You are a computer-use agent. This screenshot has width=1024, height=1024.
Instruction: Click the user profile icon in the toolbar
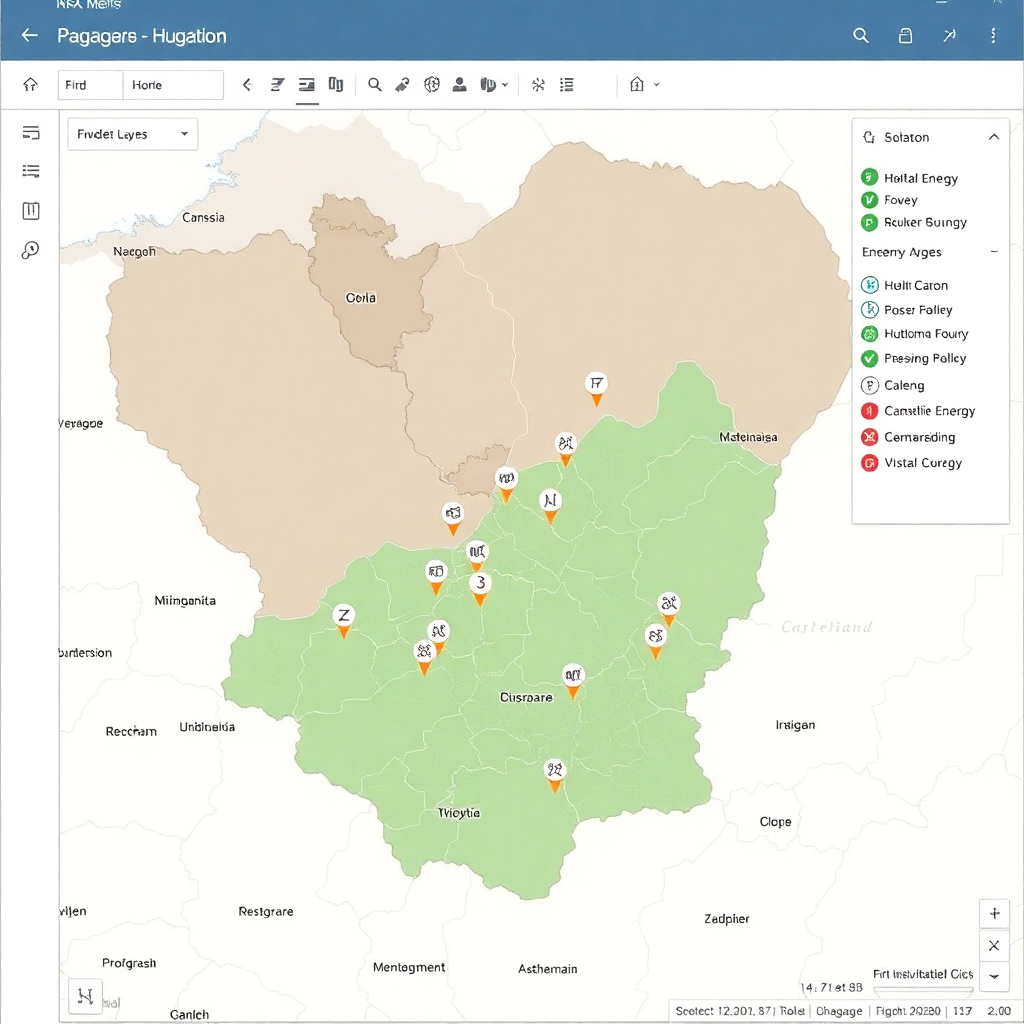[460, 85]
